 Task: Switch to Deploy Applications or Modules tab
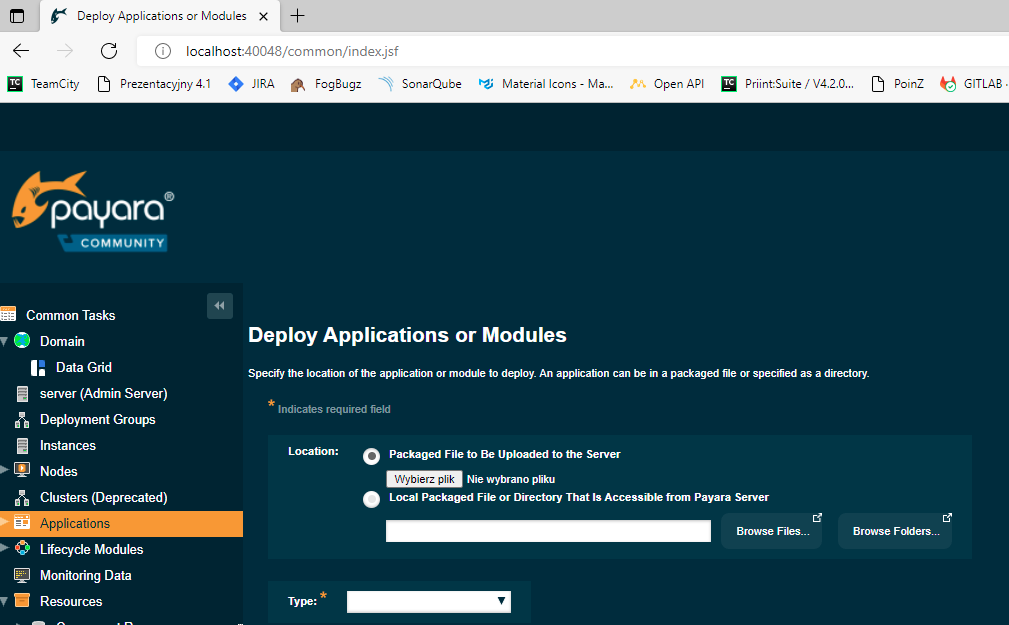(x=160, y=16)
